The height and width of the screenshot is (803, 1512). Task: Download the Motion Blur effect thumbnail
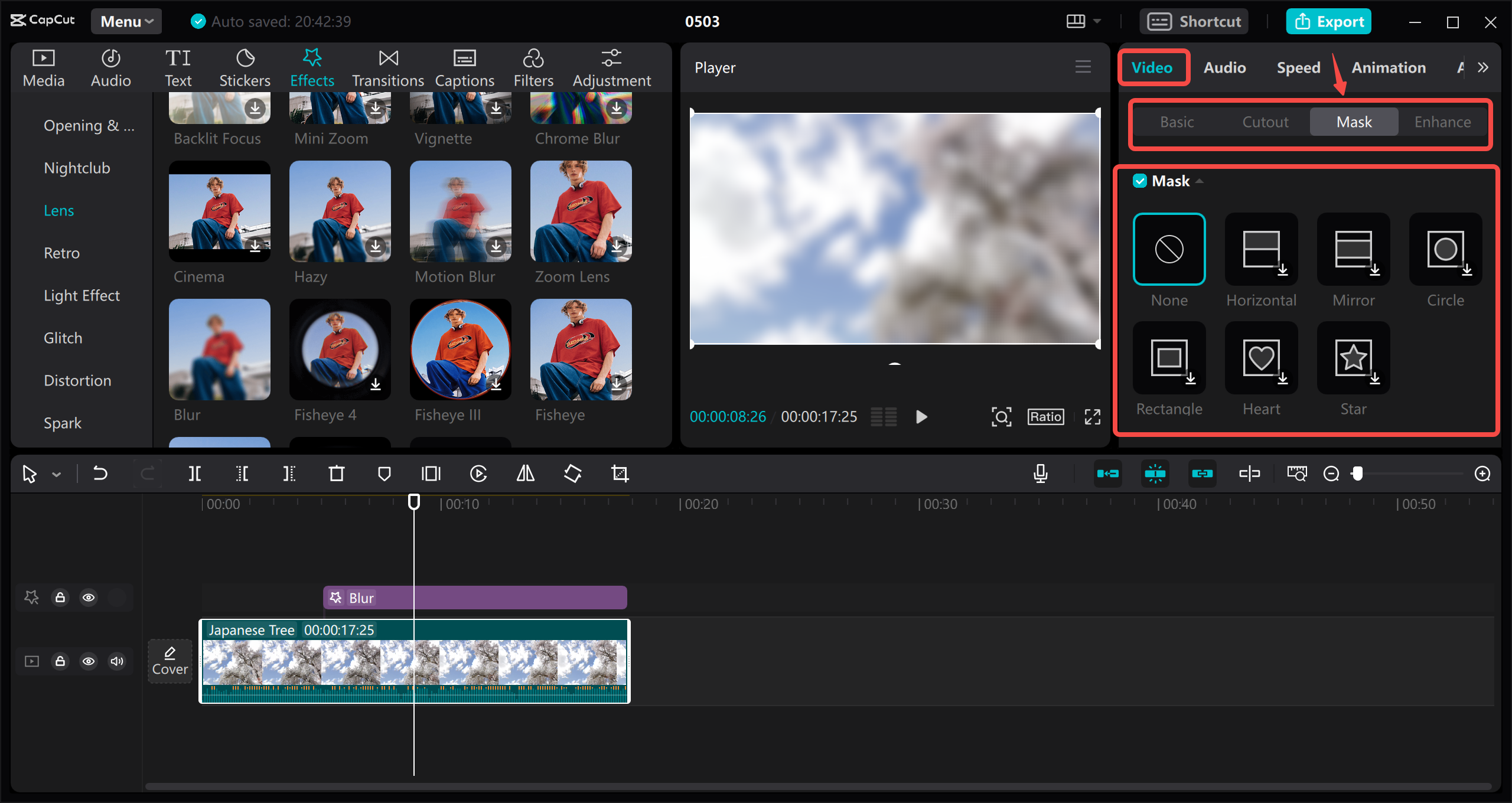pos(496,247)
